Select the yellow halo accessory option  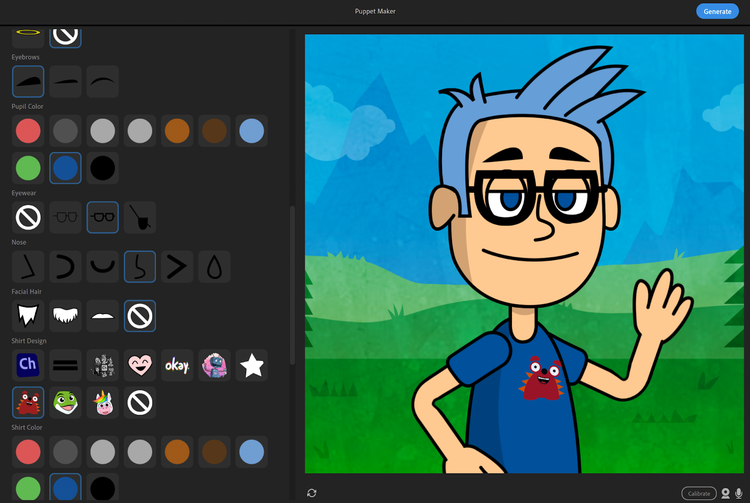click(28, 33)
